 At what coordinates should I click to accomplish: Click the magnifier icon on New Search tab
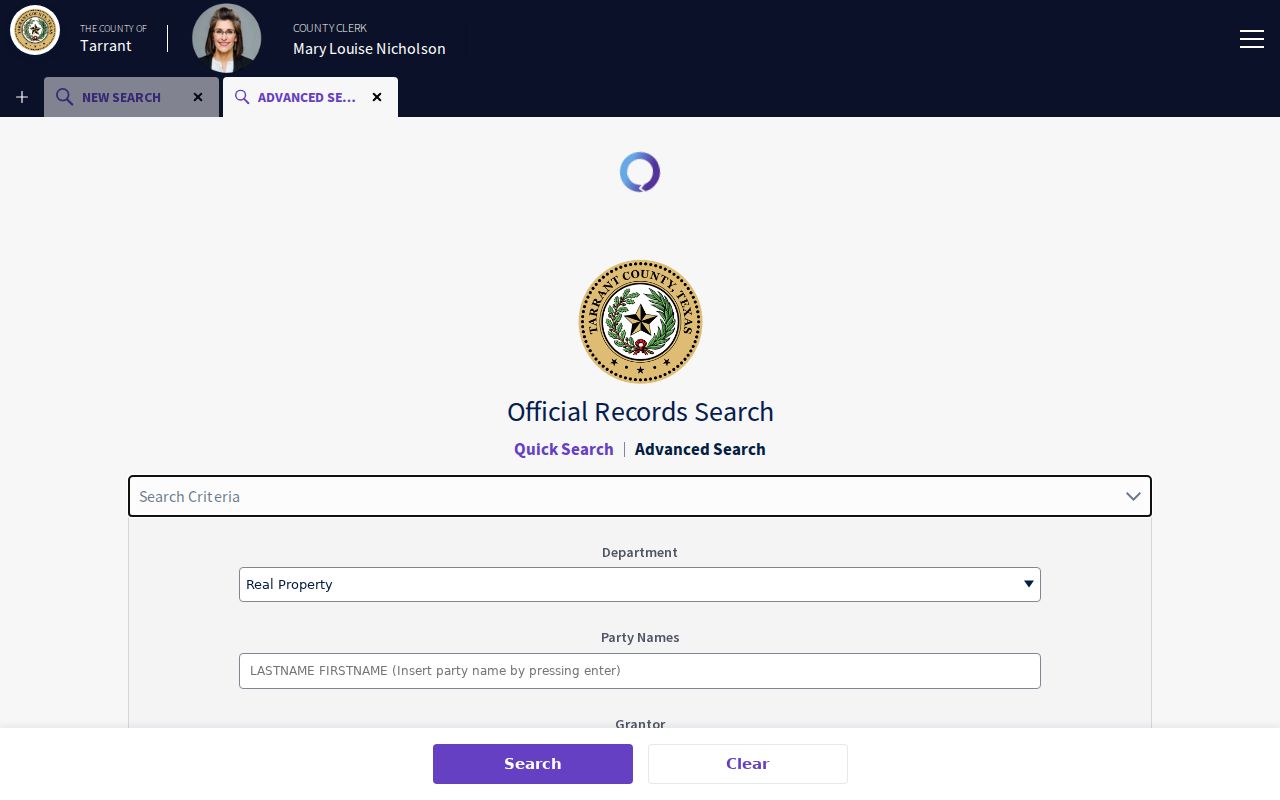tap(64, 97)
